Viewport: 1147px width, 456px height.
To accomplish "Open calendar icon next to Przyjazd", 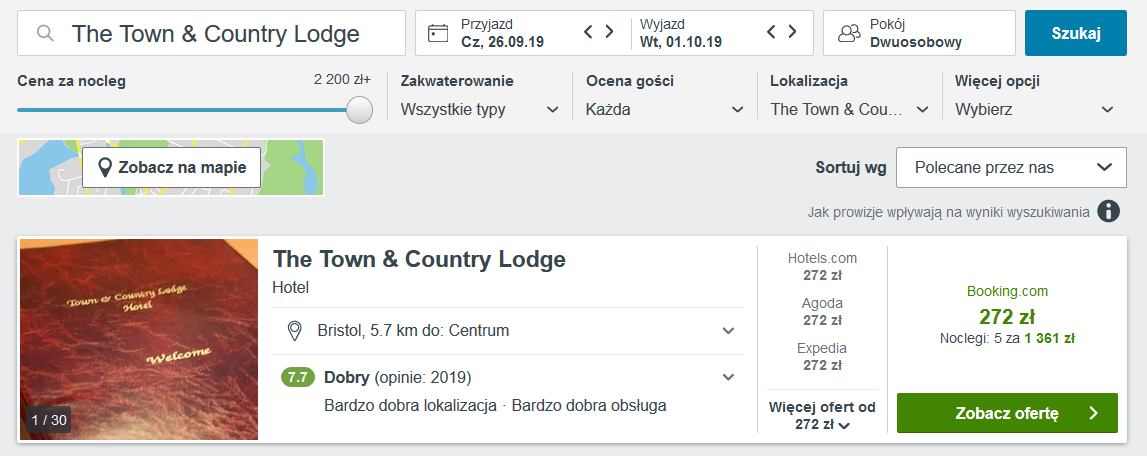I will coord(437,33).
